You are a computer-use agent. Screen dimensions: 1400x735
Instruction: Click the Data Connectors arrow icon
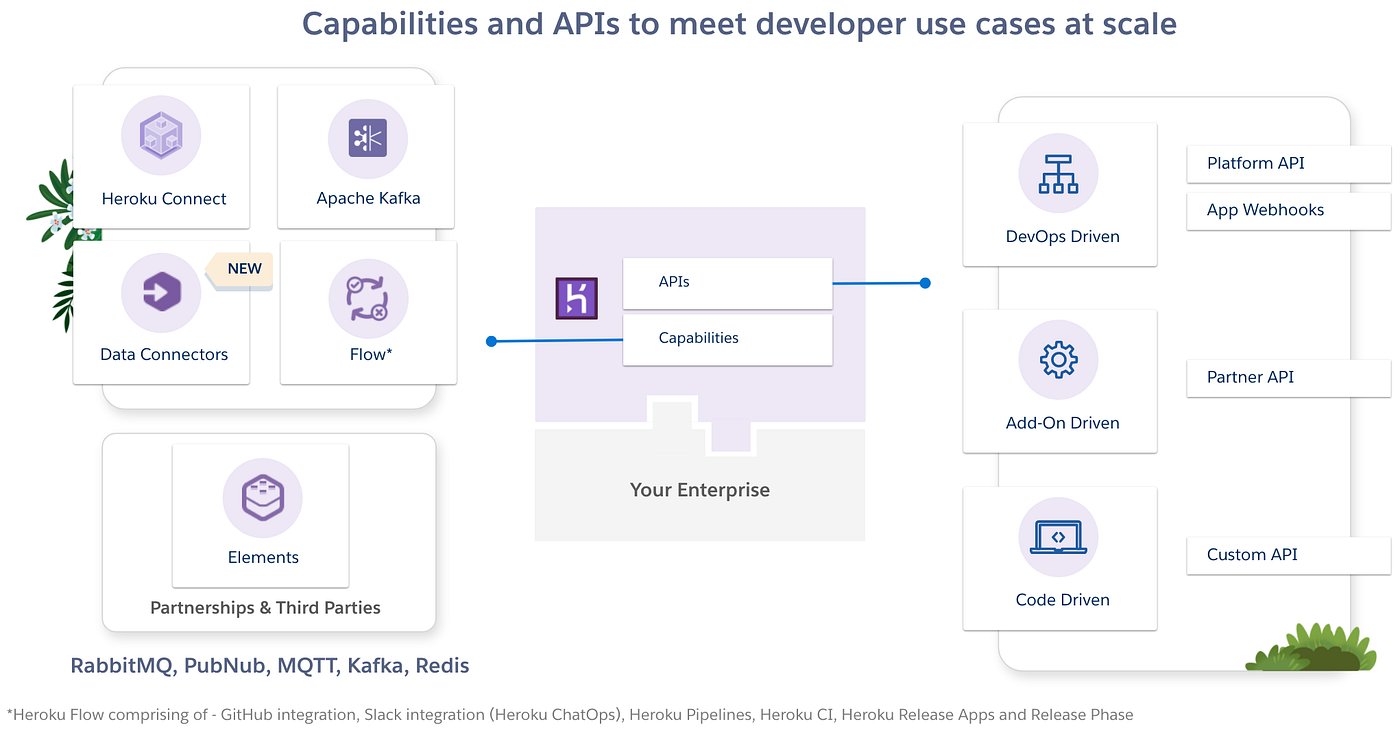click(161, 293)
